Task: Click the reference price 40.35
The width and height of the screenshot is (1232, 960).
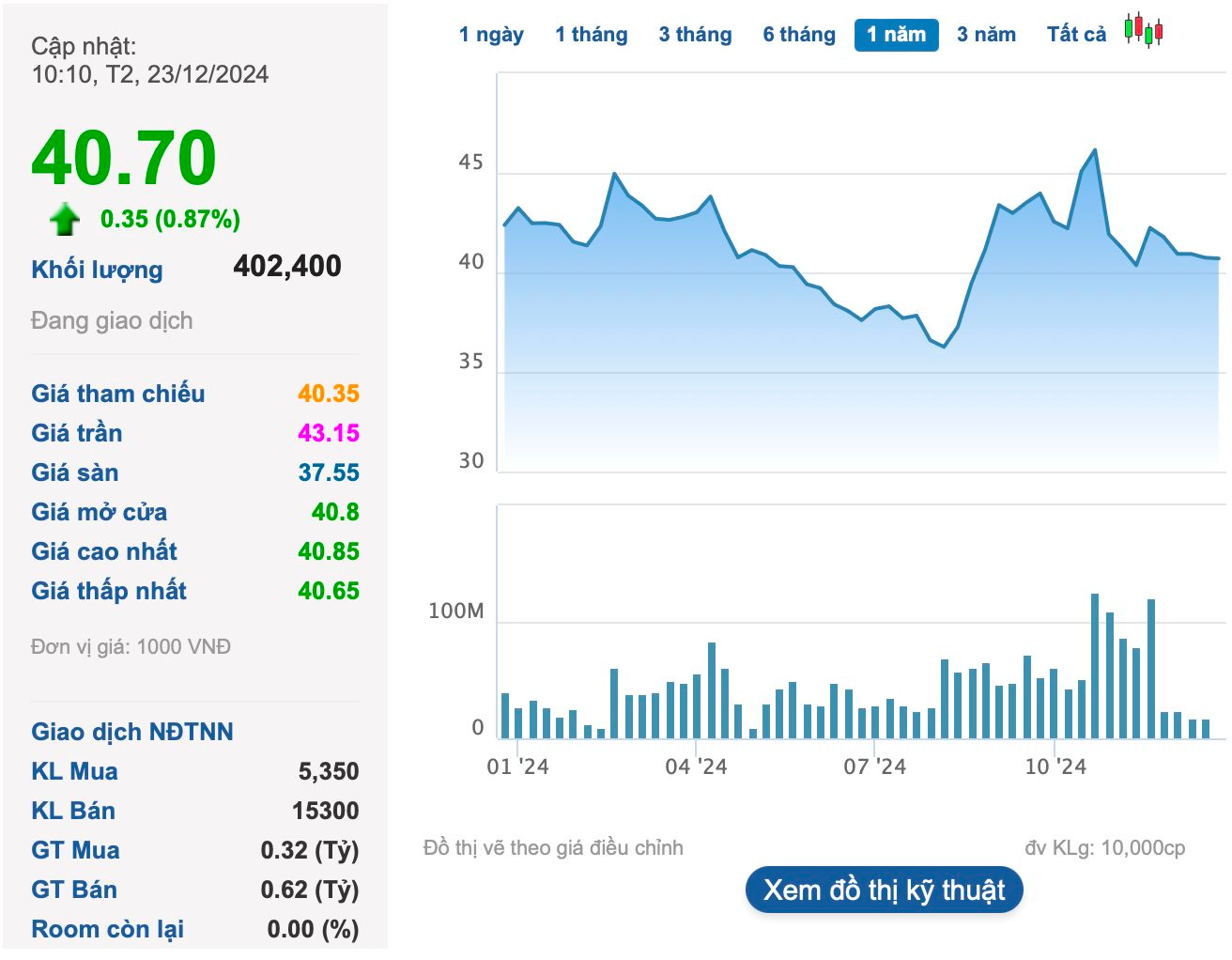Action: (329, 394)
